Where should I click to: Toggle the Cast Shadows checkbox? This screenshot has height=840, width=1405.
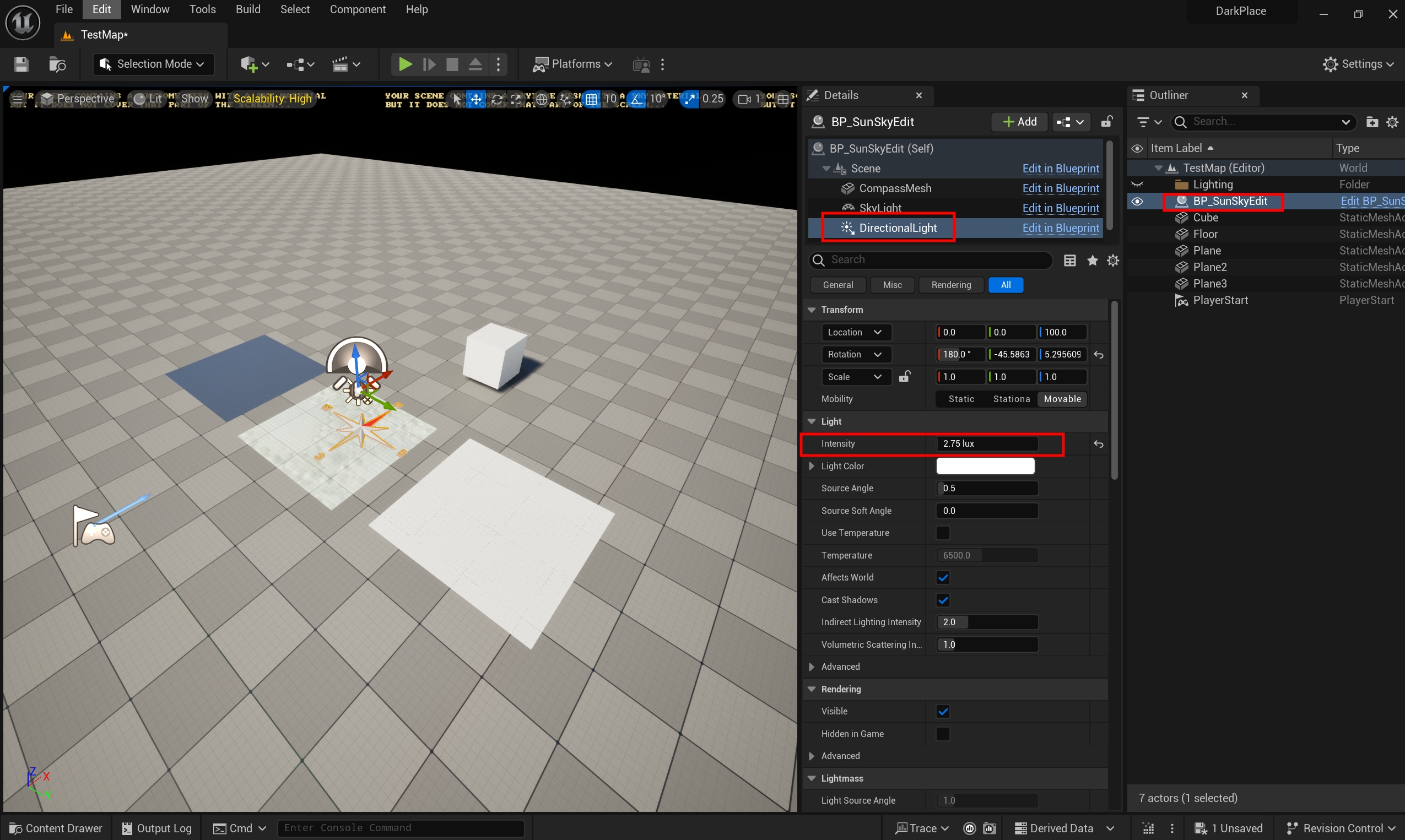coord(943,600)
